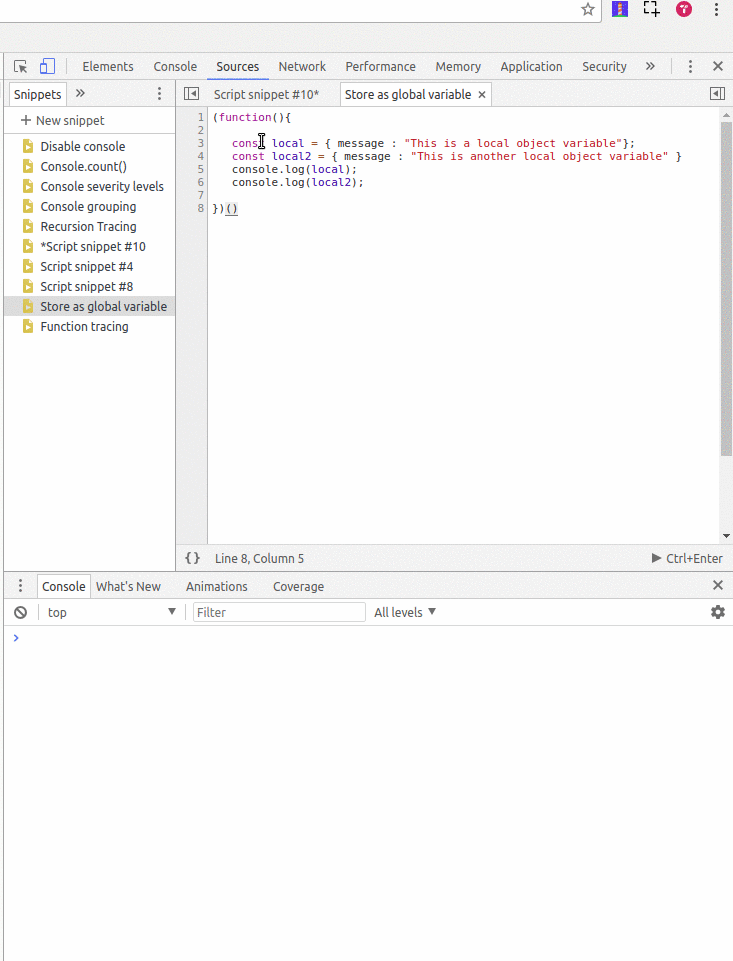Open console settings gear
Screen dimensions: 733x961
(718, 612)
